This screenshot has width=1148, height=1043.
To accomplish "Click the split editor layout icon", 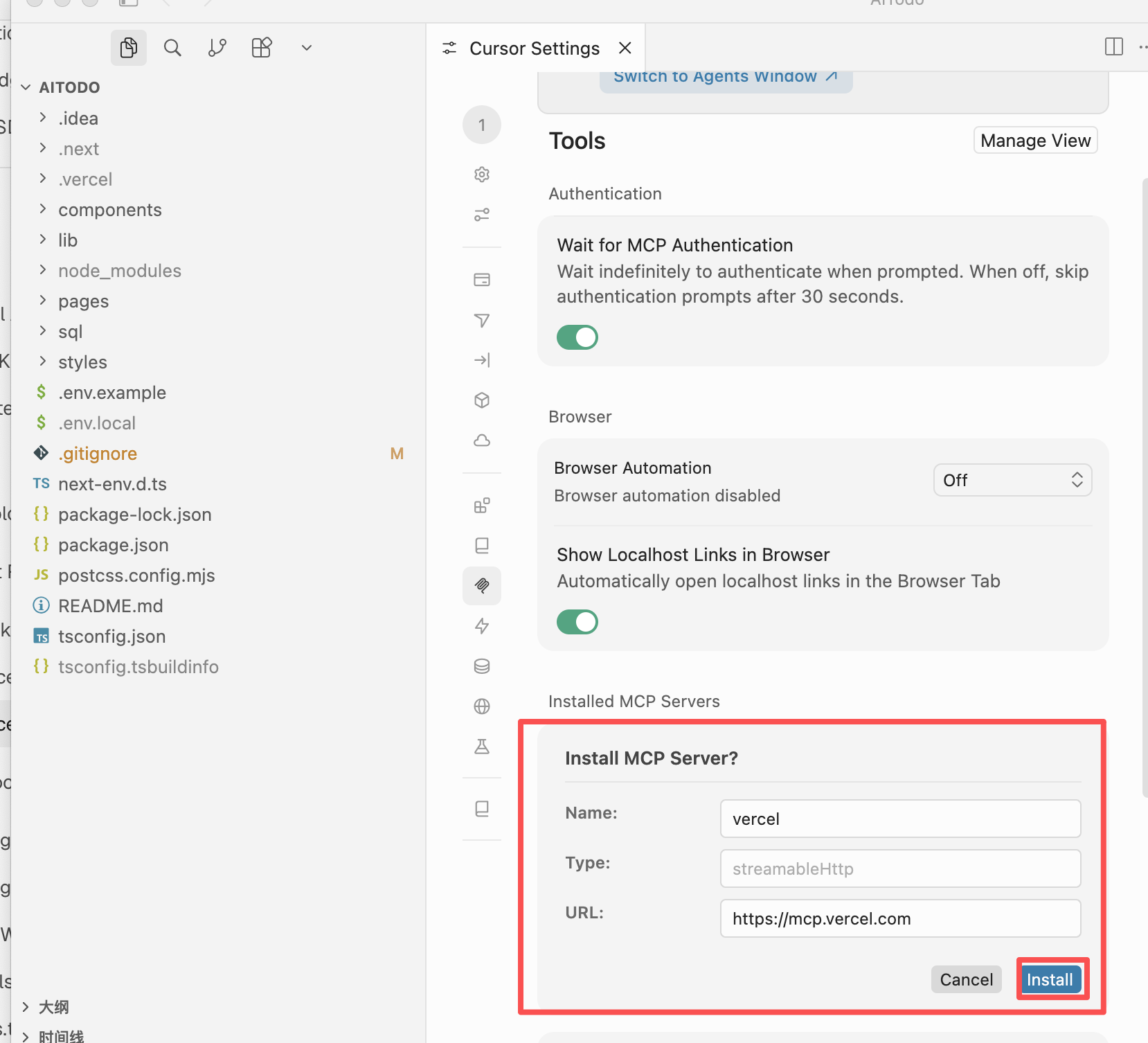I will tap(1114, 47).
